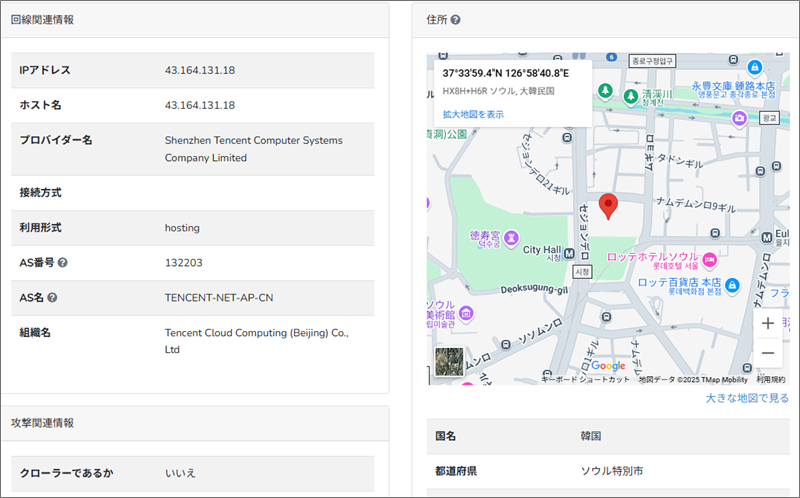Click the 시청 station label box on map
The width and height of the screenshot is (800, 498).
(582, 272)
